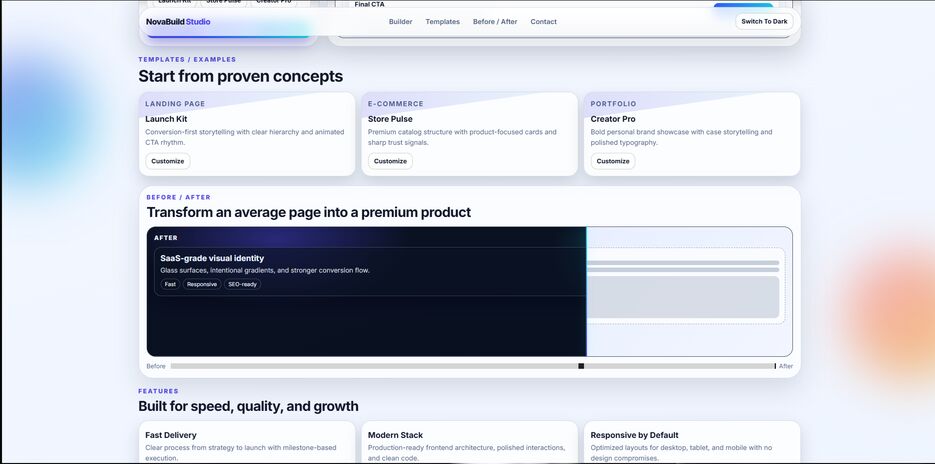Image resolution: width=935 pixels, height=464 pixels.
Task: Click the NovaBuild Studio logo
Action: coord(178,21)
